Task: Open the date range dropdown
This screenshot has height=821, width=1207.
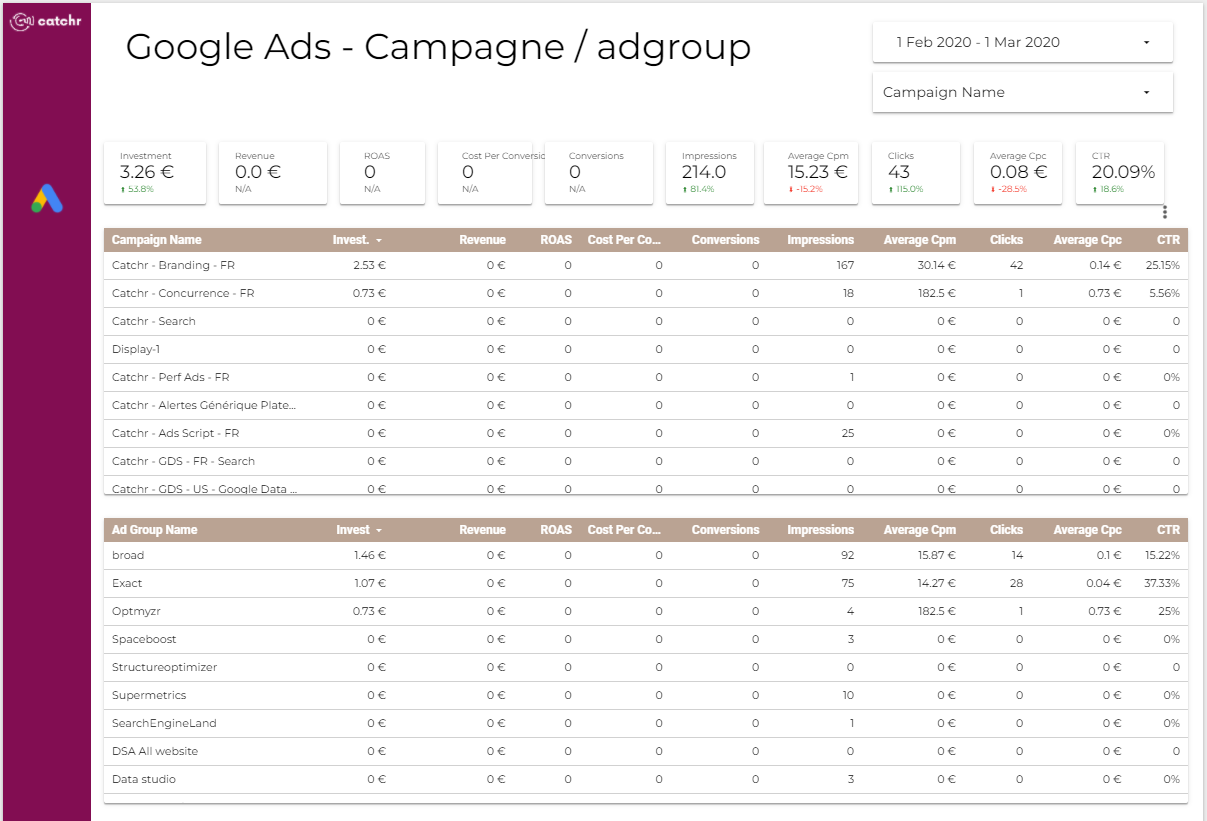Action: coord(1022,43)
